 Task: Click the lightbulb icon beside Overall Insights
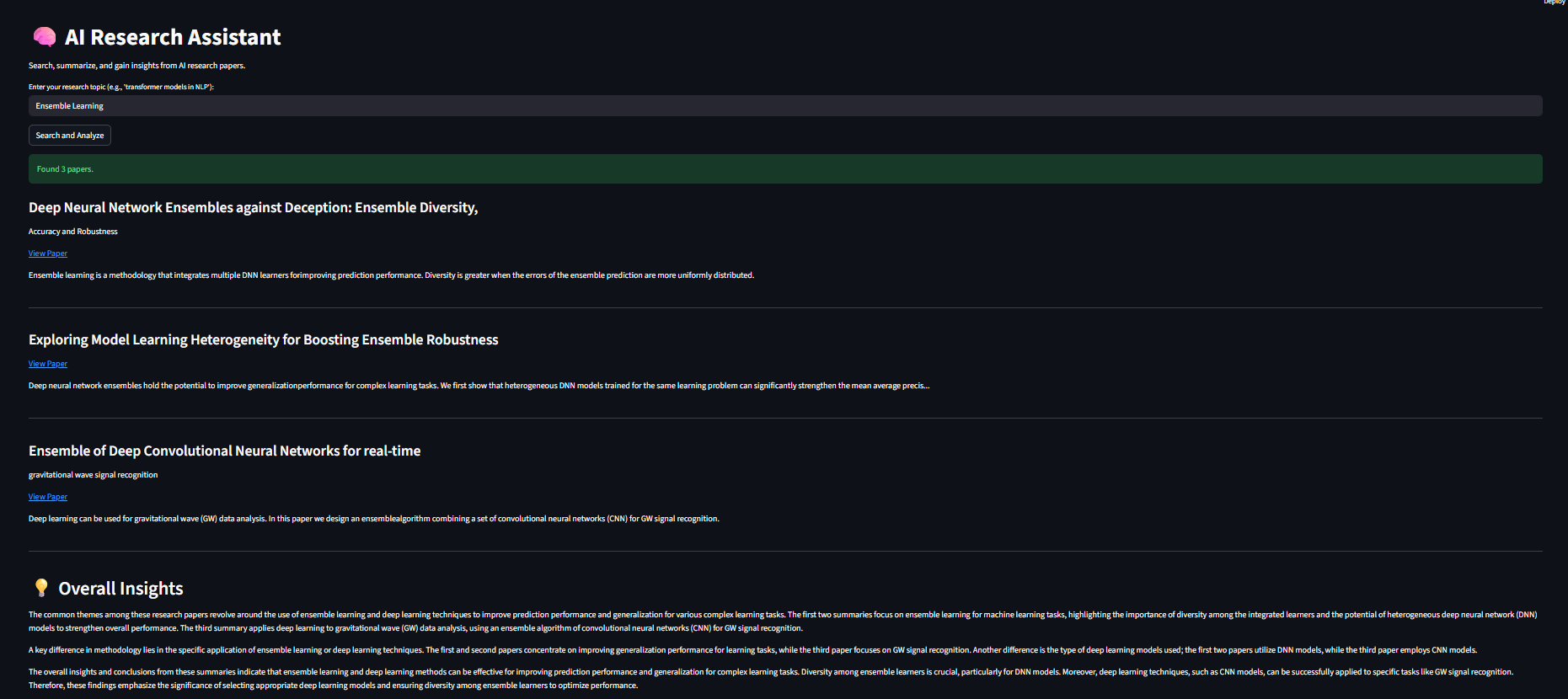40,588
